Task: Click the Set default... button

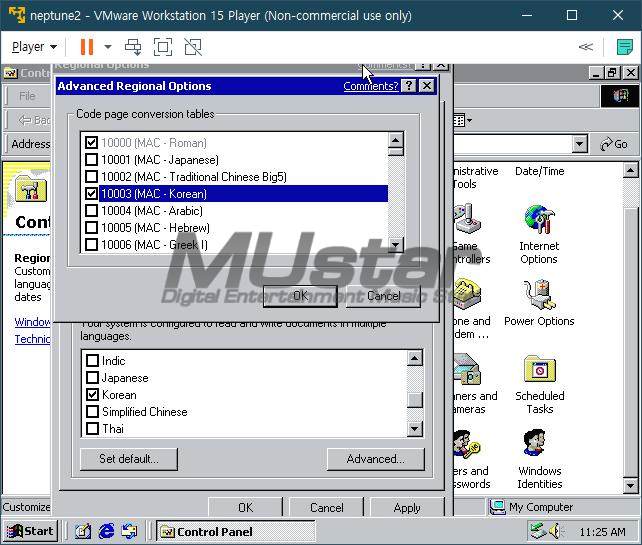Action: point(129,459)
